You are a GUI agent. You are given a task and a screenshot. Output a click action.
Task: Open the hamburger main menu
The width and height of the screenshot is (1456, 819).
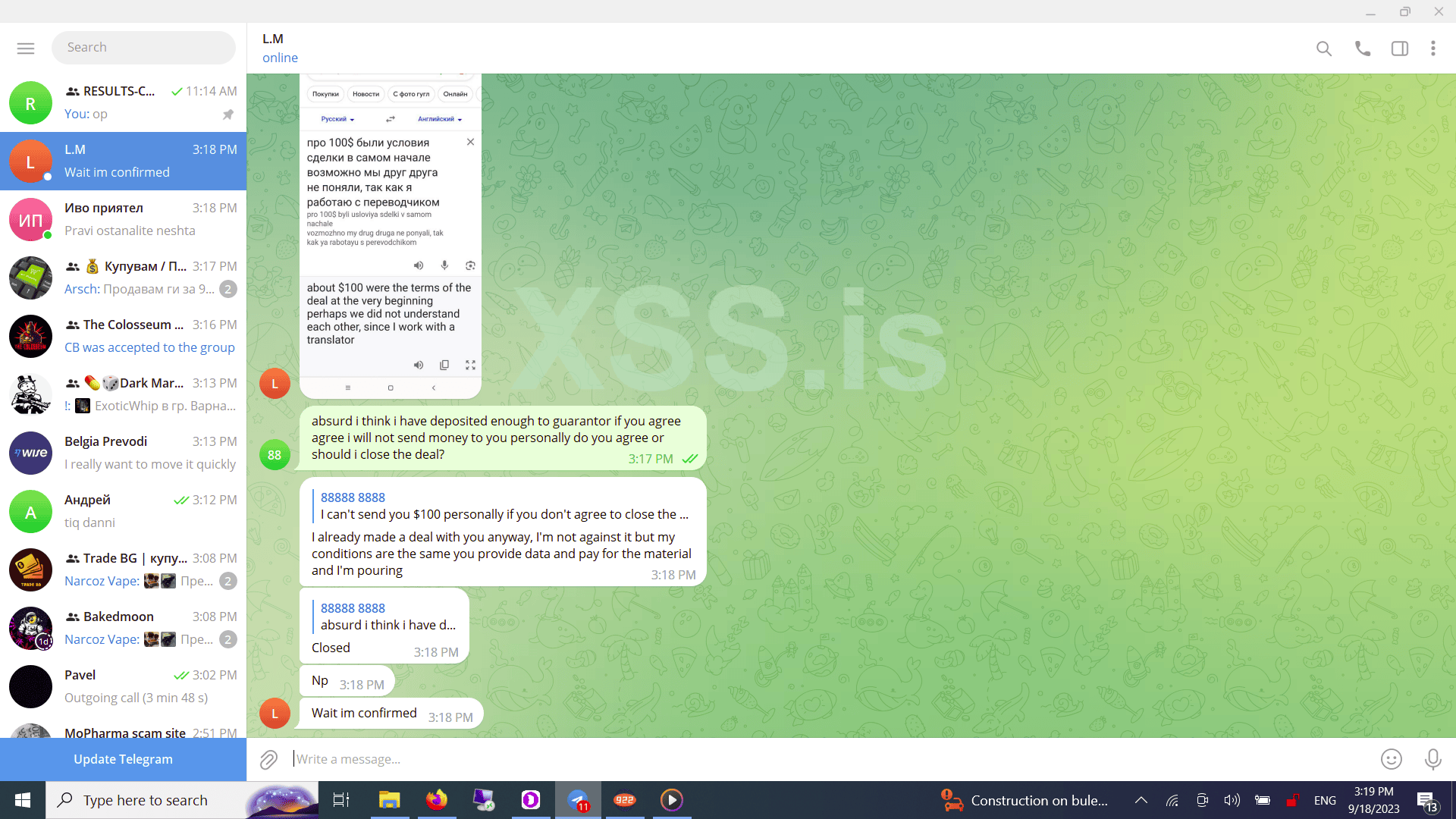point(26,48)
